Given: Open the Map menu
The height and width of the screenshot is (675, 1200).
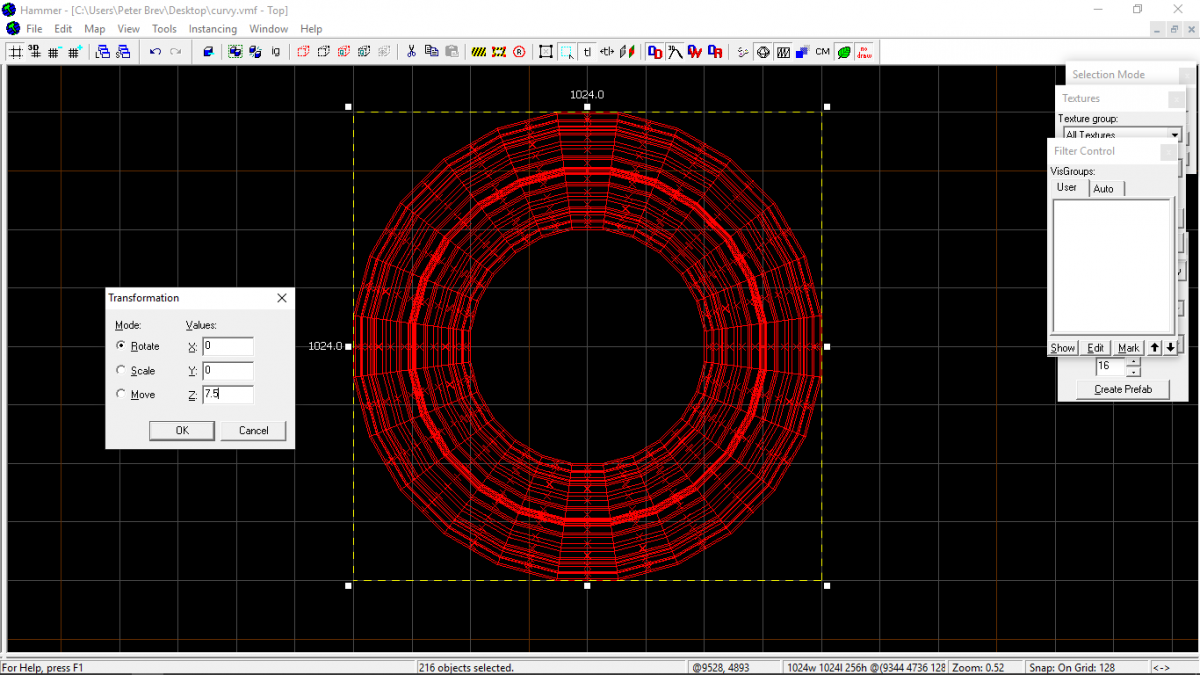Looking at the screenshot, I should 95,29.
